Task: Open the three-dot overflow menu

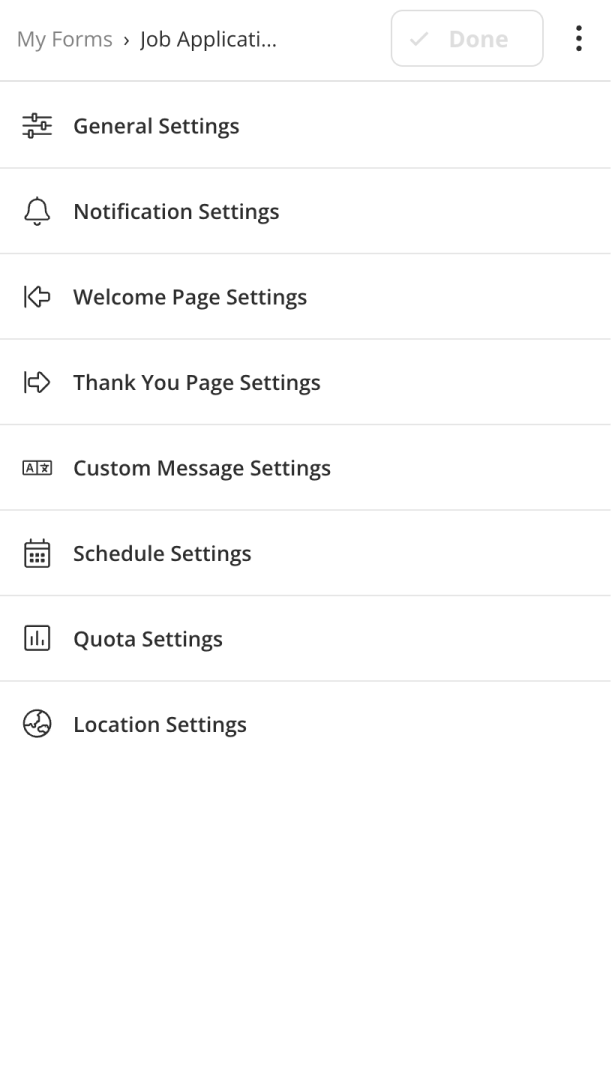Action: (578, 39)
